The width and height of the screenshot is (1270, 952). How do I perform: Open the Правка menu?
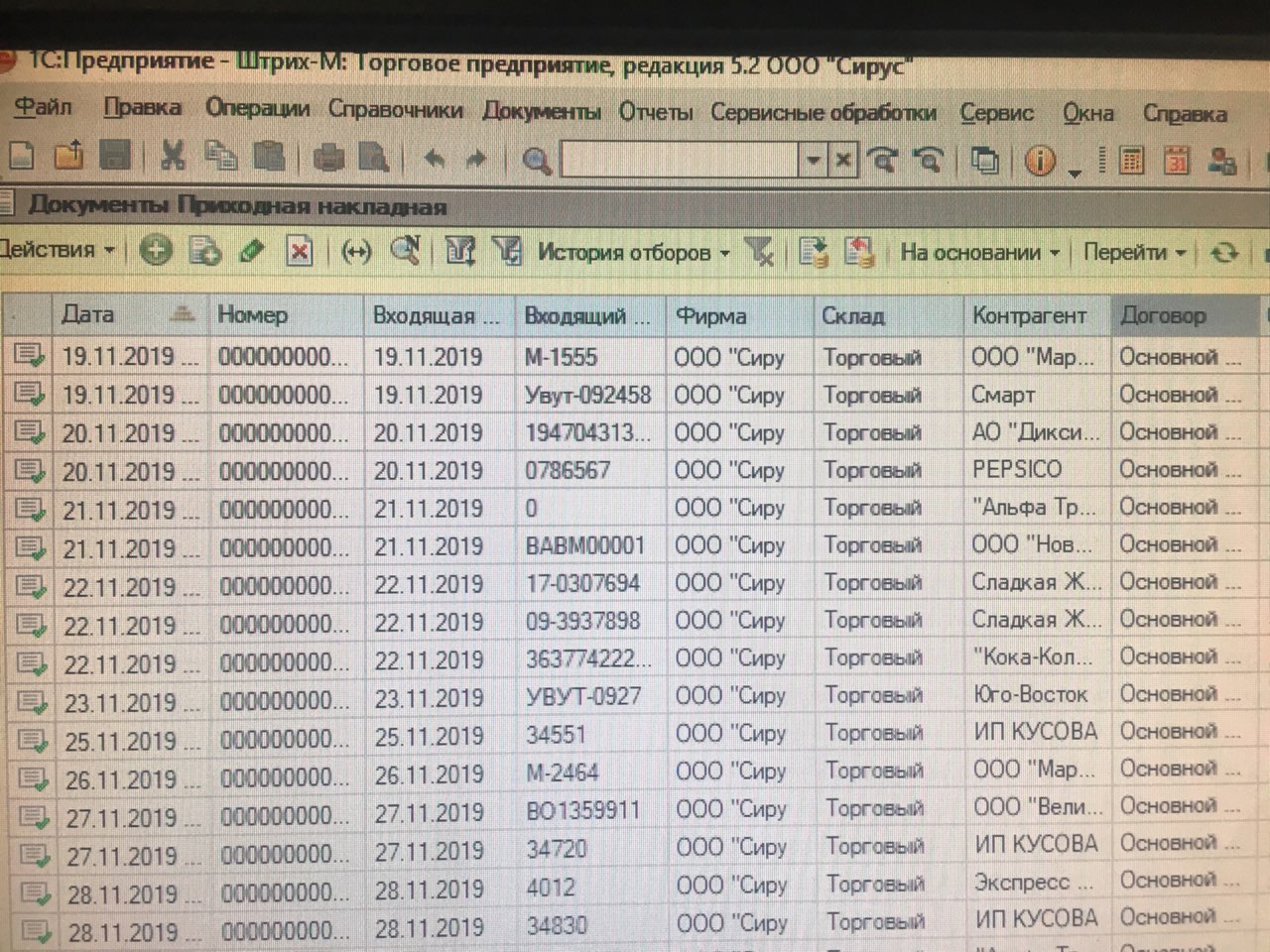pos(143,107)
